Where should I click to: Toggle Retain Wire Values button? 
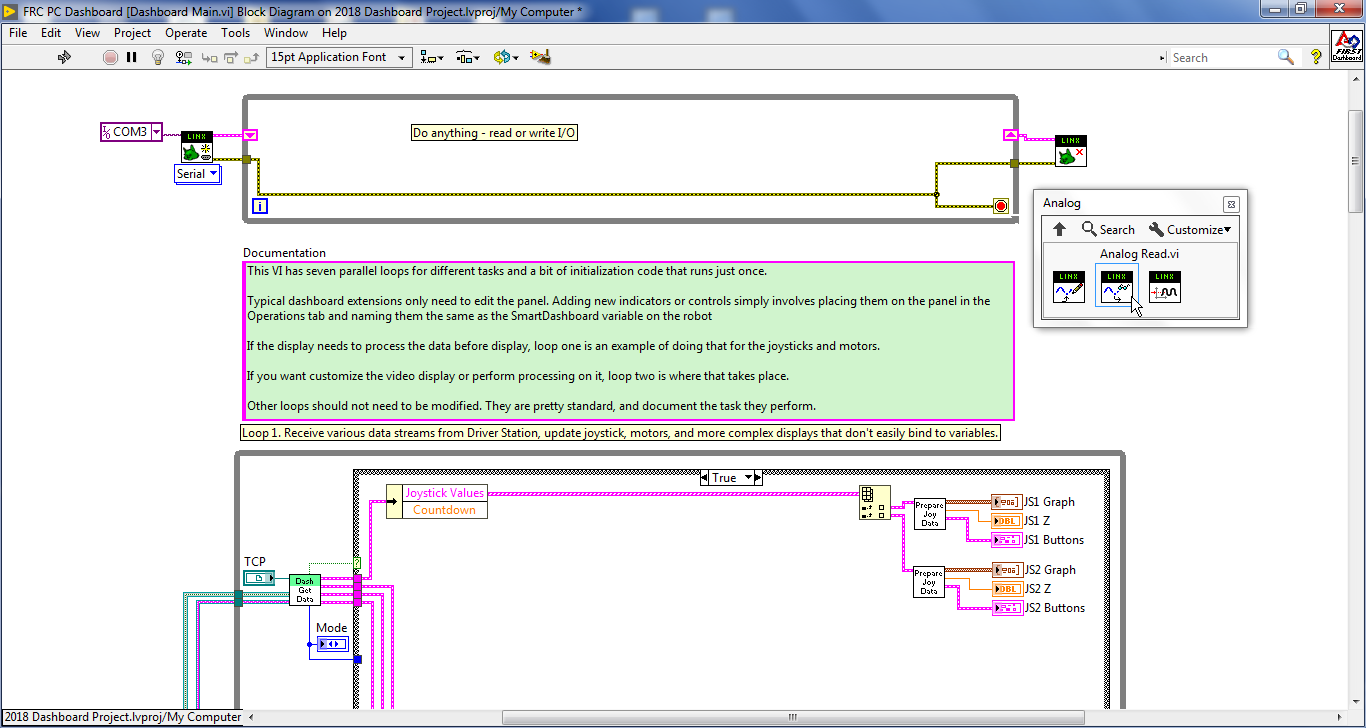pos(186,57)
